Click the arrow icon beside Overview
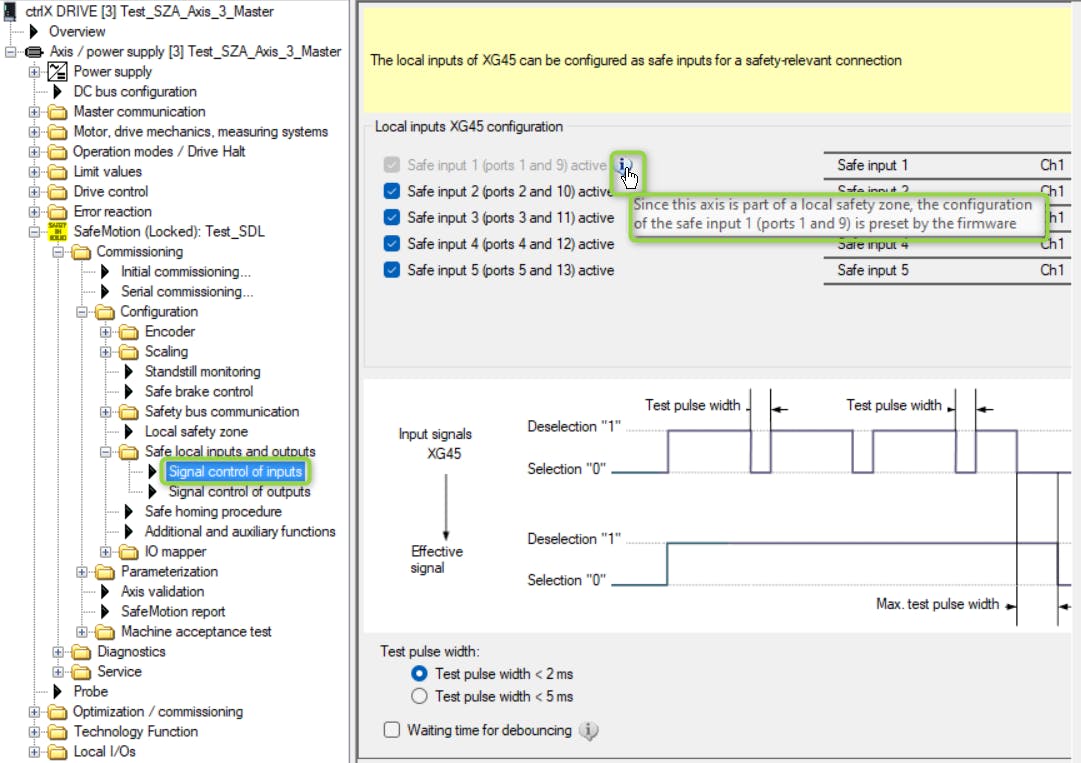 (x=34, y=32)
